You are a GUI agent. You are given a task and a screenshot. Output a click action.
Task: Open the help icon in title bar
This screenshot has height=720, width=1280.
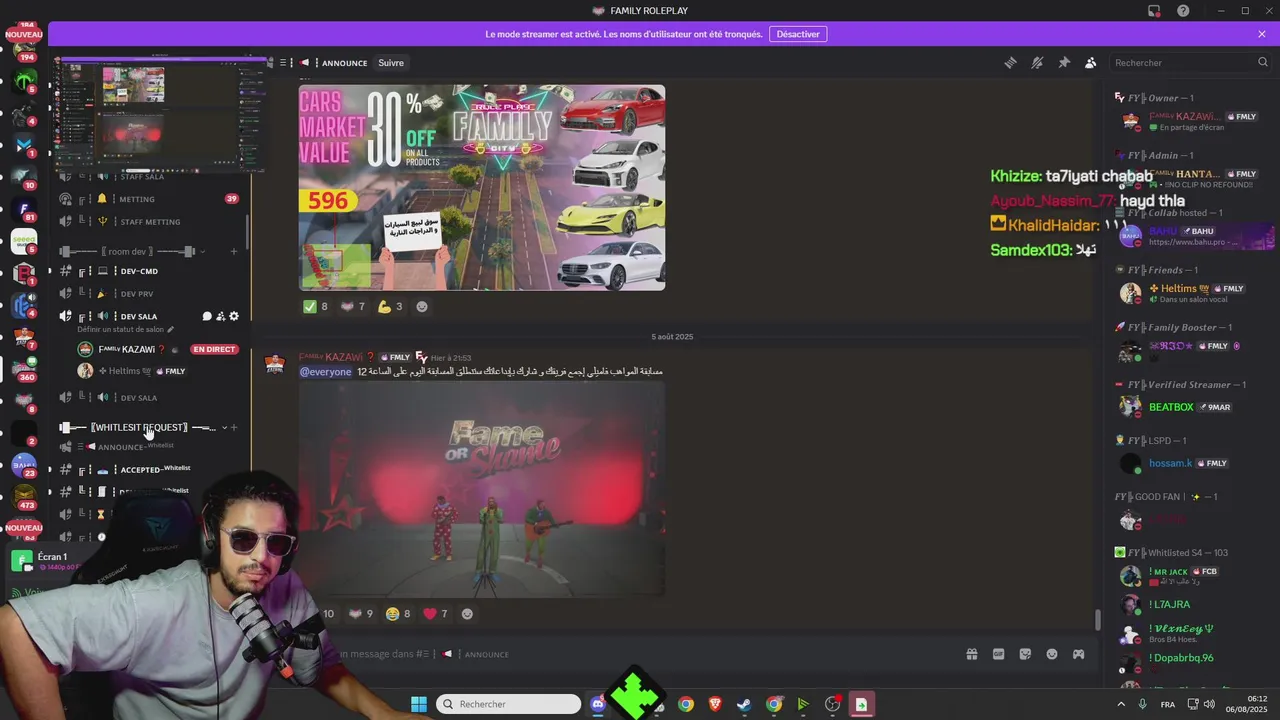pos(1183,11)
